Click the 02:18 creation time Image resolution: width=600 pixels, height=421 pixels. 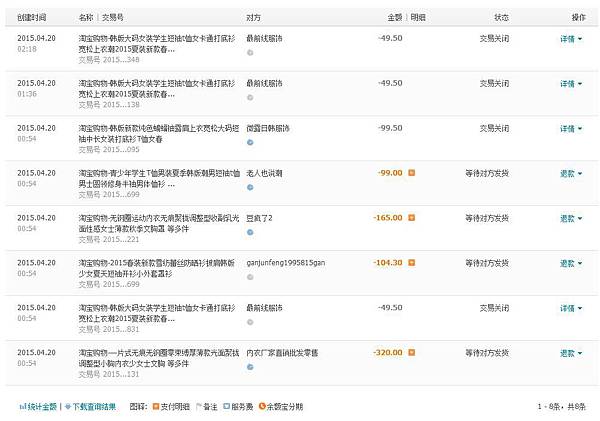pos(27,49)
